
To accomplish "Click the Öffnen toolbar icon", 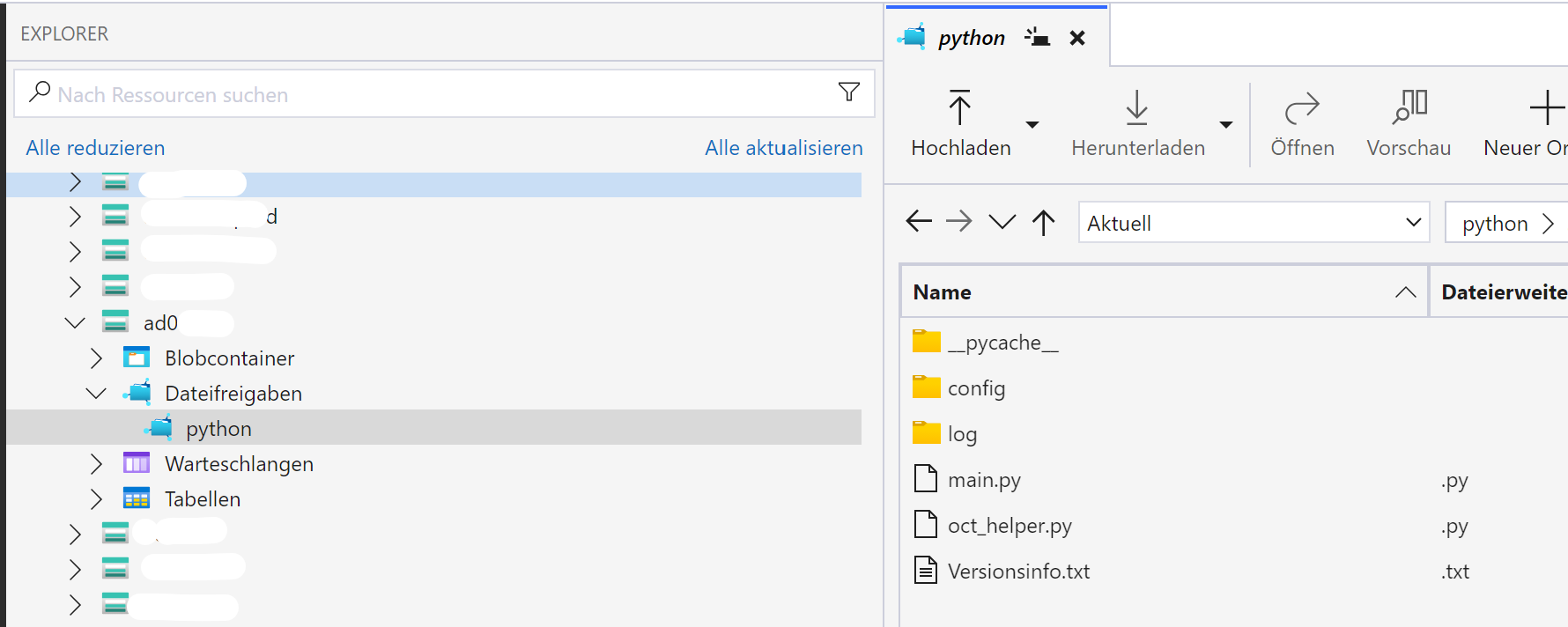I will coord(1301,108).
